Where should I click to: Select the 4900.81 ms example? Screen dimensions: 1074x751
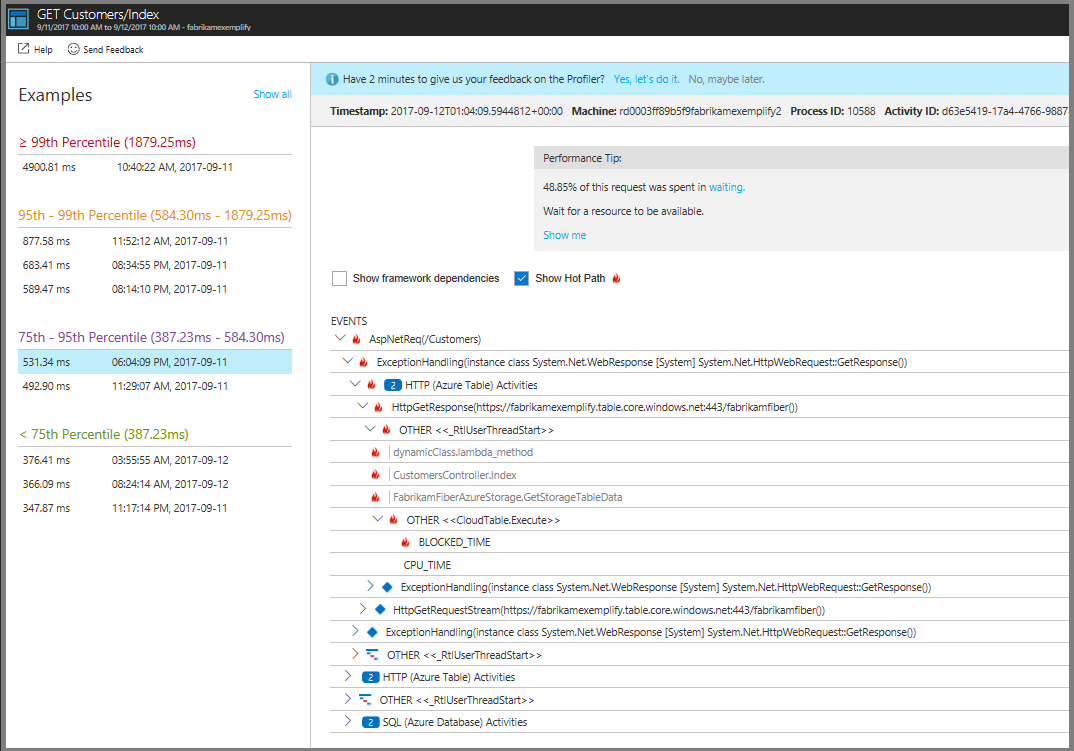(155, 167)
